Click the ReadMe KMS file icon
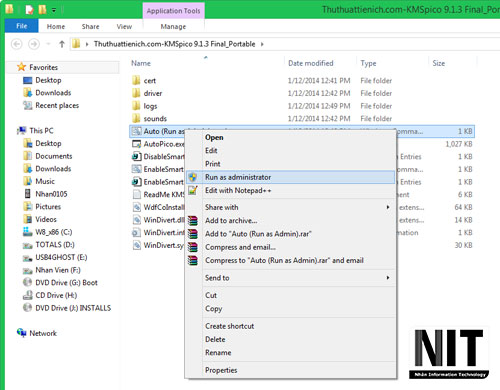The width and height of the screenshot is (500, 390). (136, 194)
